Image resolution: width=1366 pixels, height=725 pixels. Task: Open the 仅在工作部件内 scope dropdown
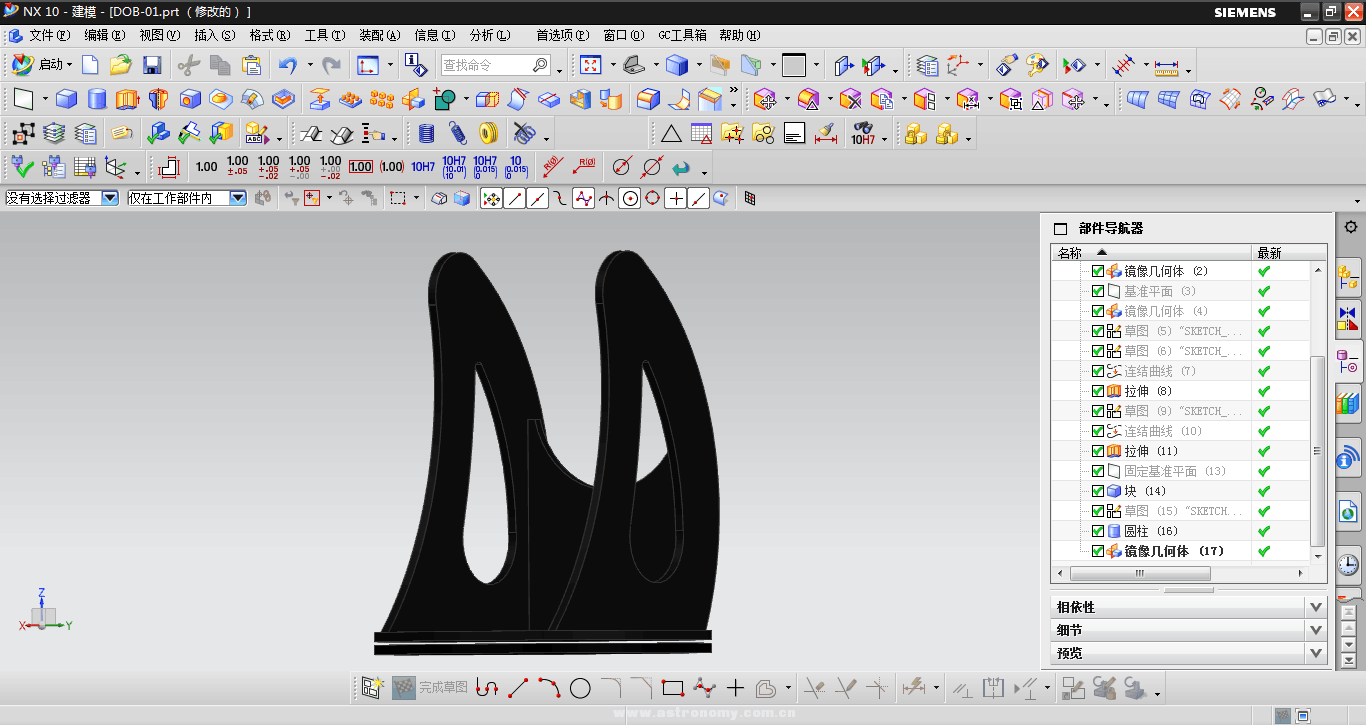[238, 198]
